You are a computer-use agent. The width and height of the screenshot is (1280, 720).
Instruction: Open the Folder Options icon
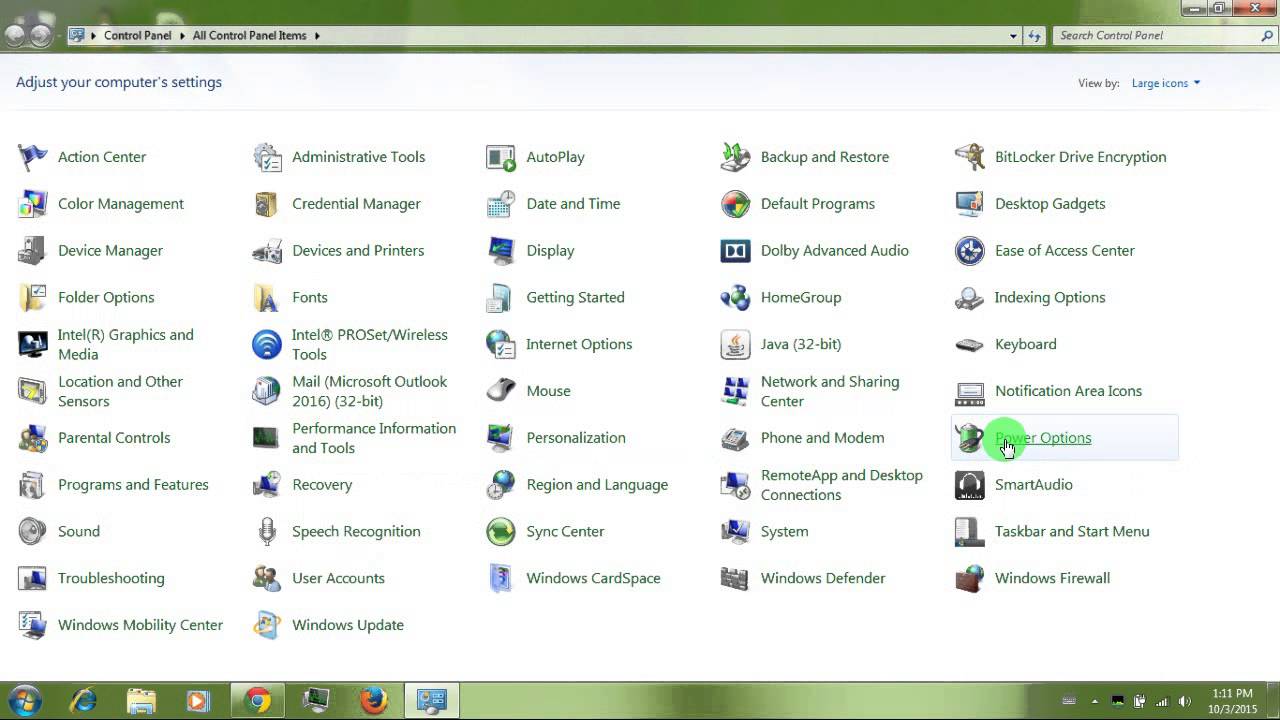coord(33,298)
